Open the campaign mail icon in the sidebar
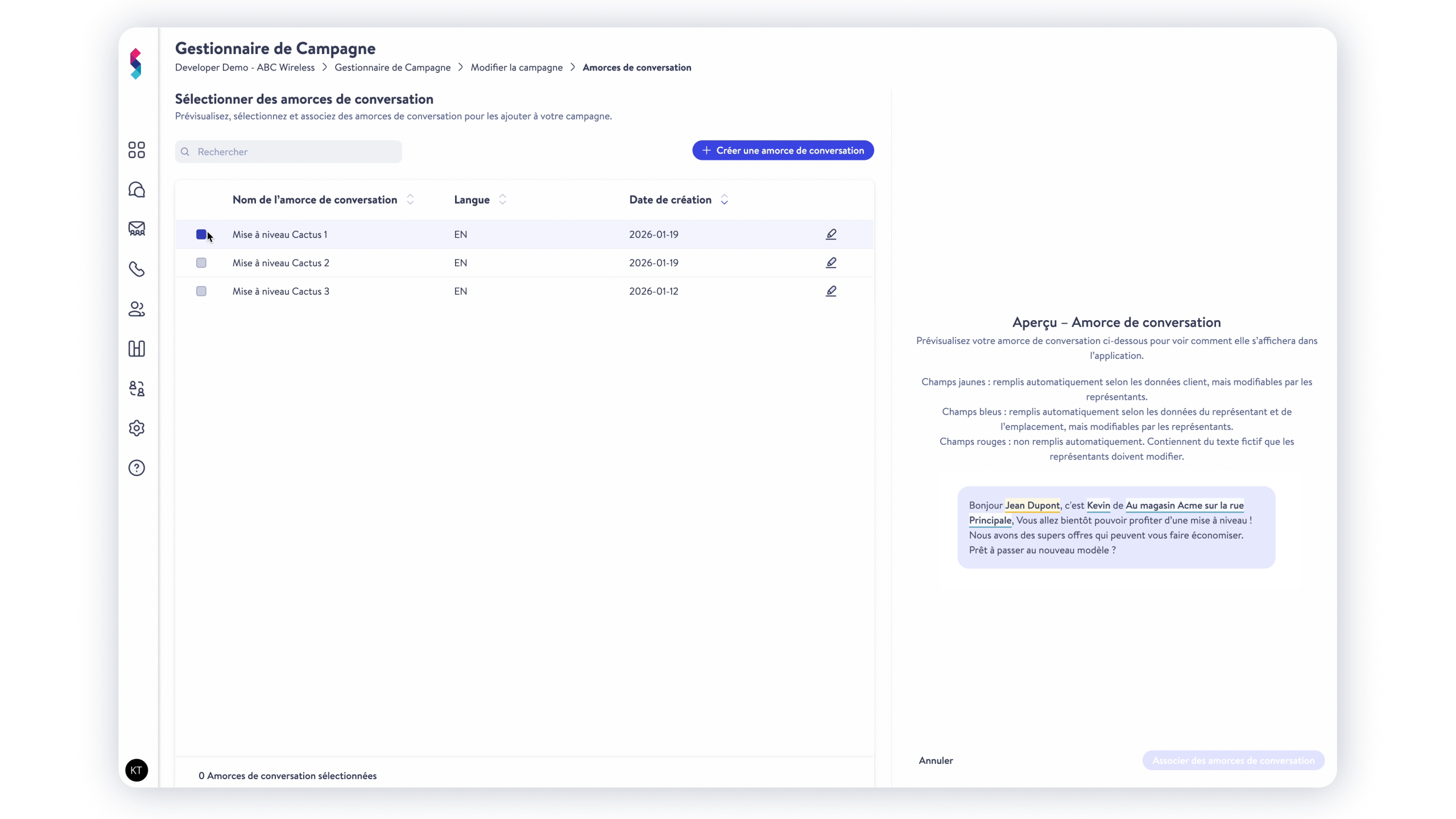The height and width of the screenshot is (819, 1456). coord(136,229)
